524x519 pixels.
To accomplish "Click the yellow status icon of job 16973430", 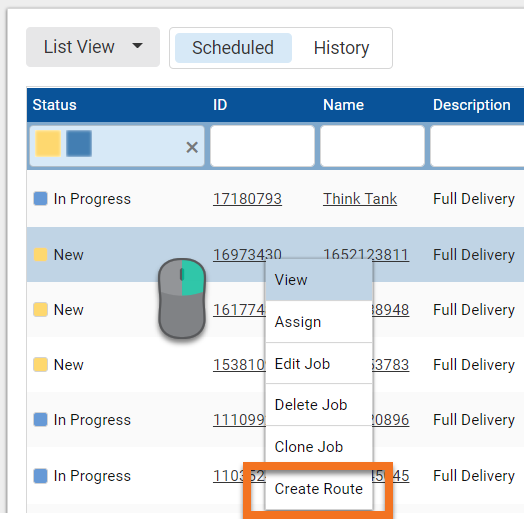I will pyautogui.click(x=40, y=254).
